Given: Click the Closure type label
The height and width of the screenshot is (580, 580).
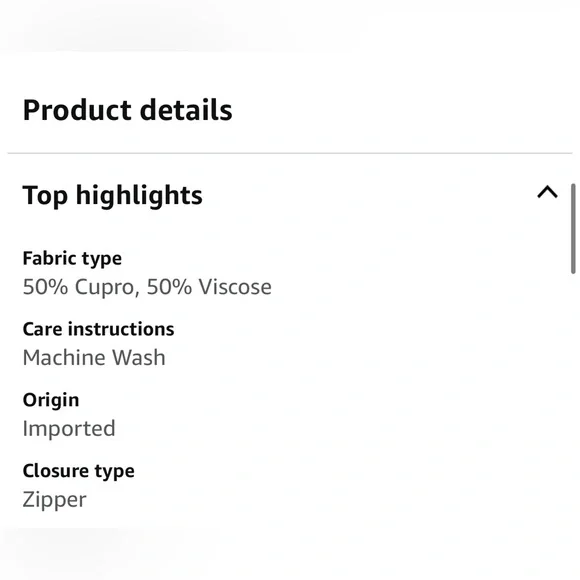Looking at the screenshot, I should coord(78,471).
